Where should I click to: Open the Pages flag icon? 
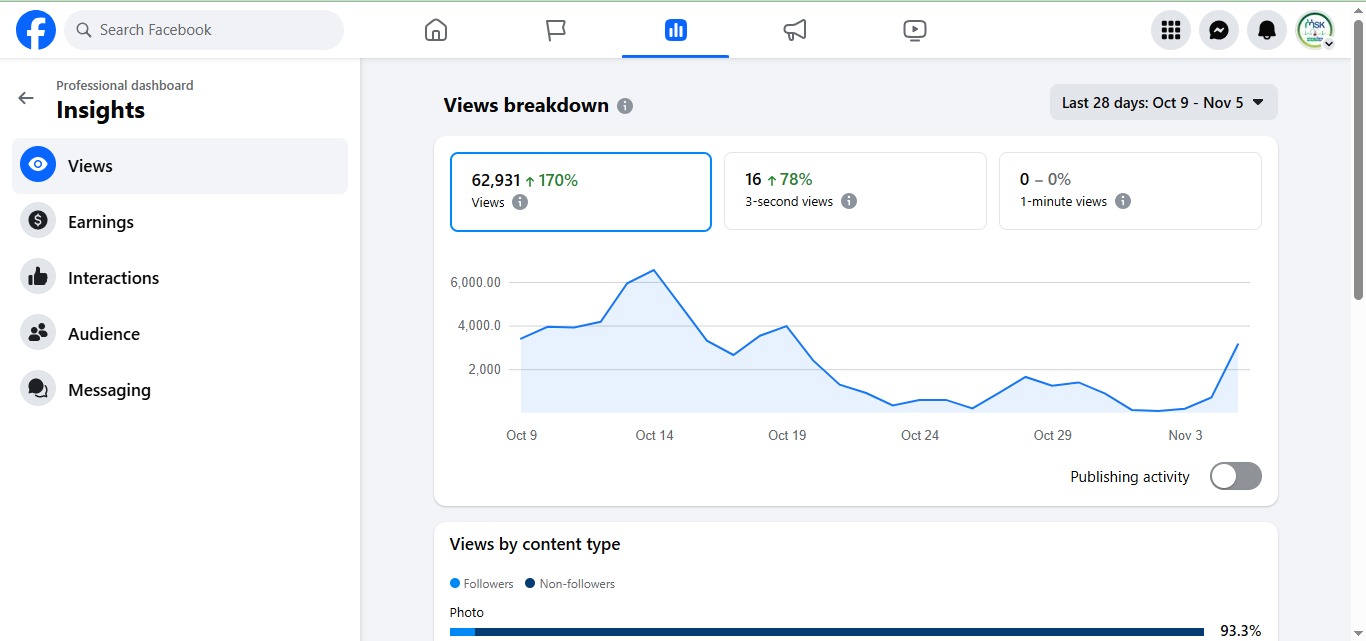[x=556, y=30]
